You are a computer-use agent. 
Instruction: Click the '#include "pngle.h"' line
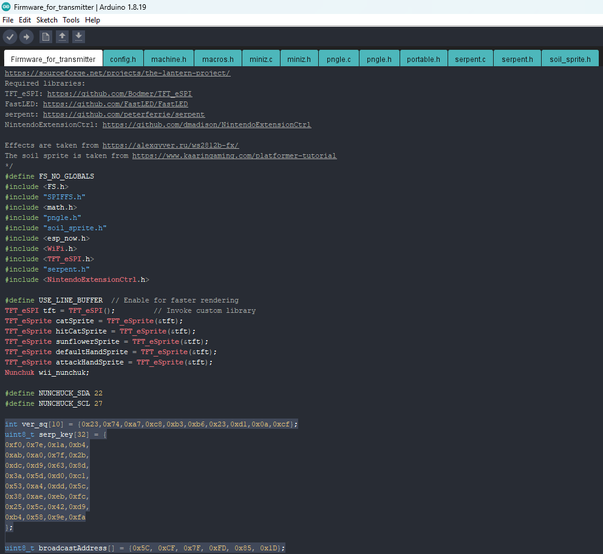[x=43, y=218]
